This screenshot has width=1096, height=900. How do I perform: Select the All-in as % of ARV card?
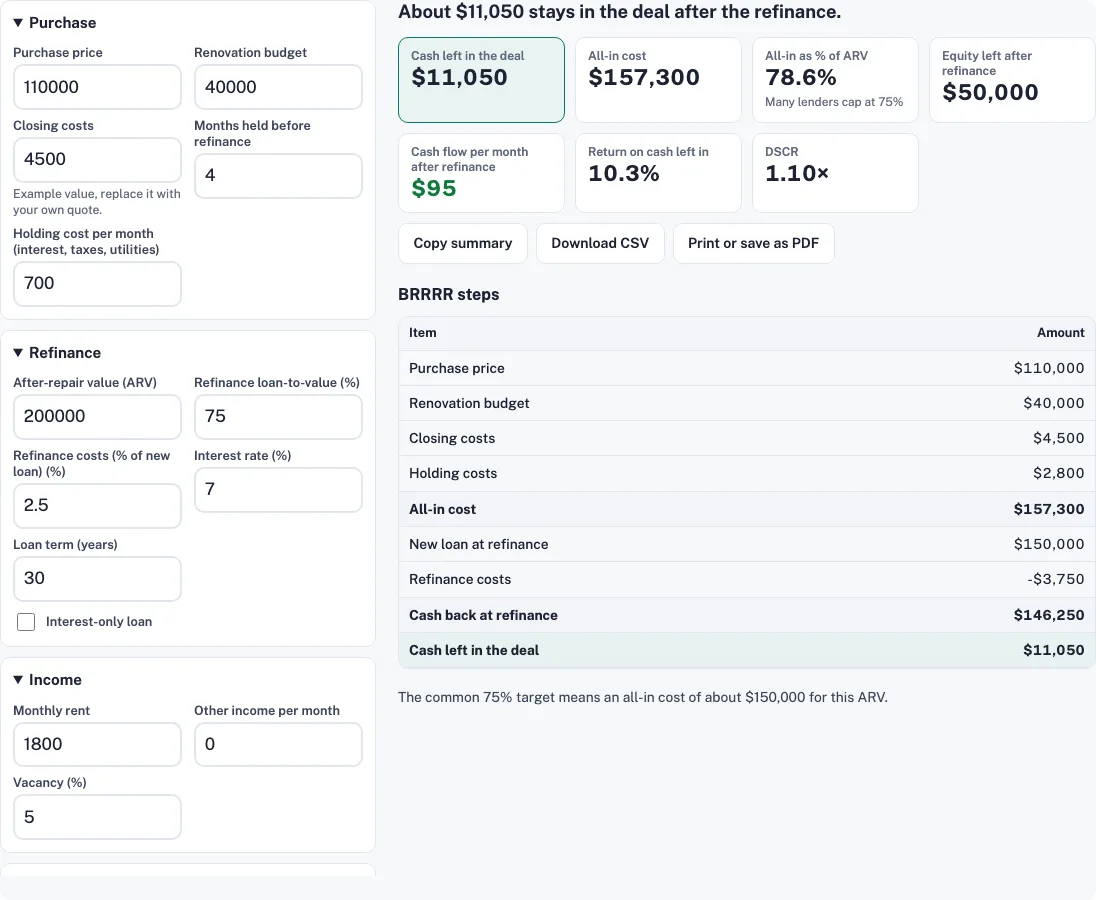click(835, 80)
